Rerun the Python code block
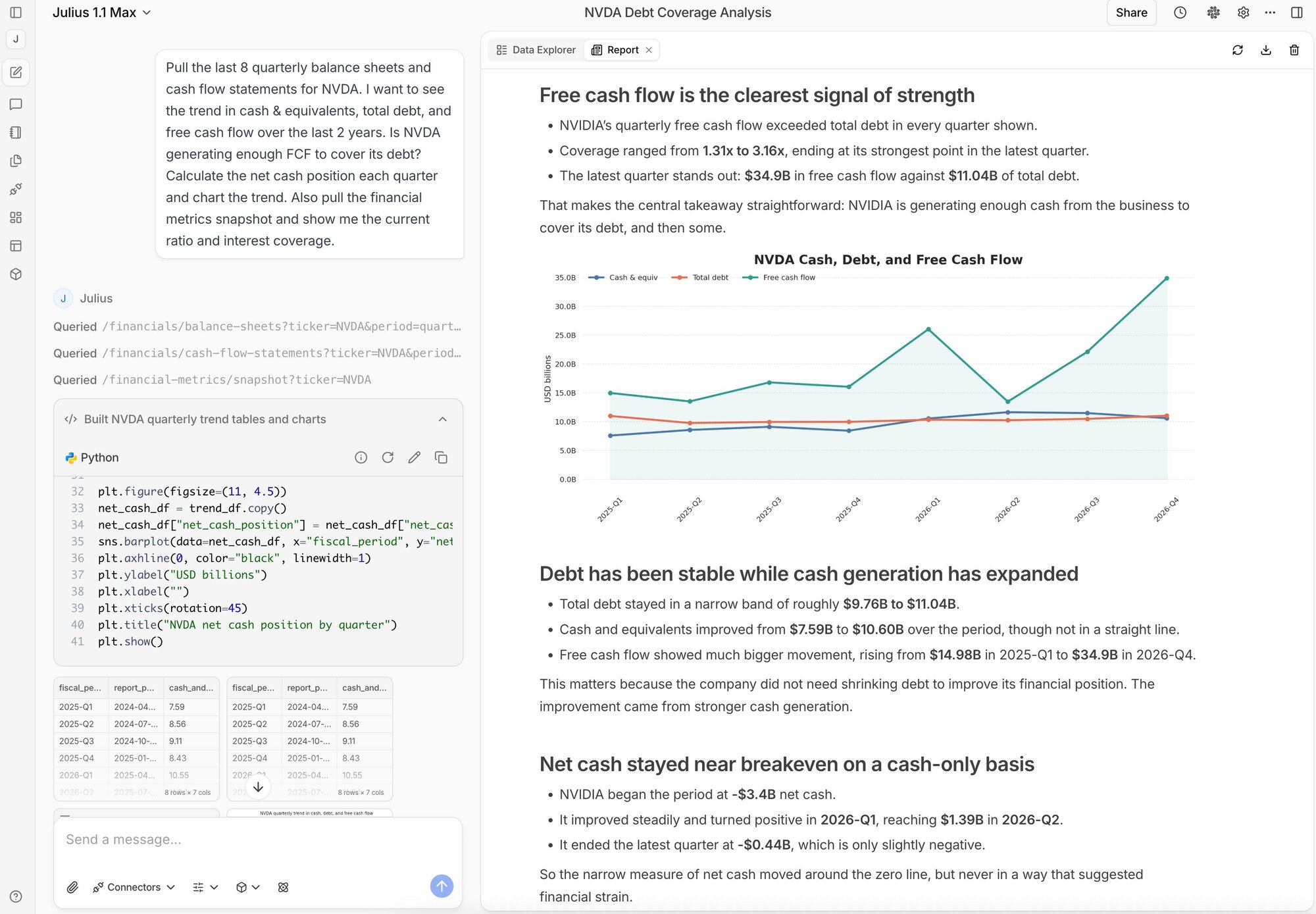This screenshot has width=1316, height=914. [x=388, y=457]
